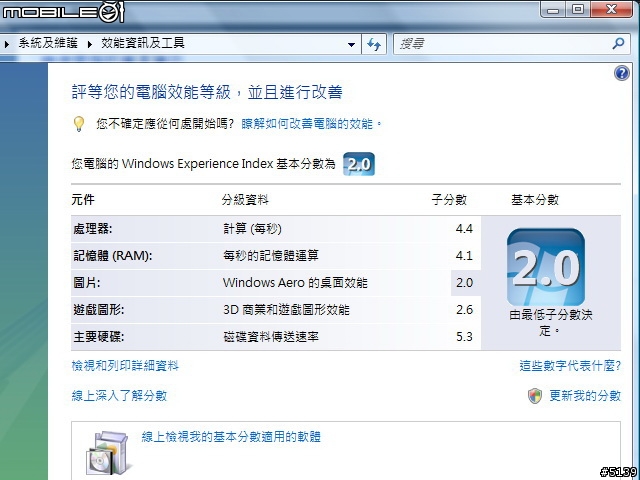Screen dimensions: 640x480
Task: Open 檢視和列印詳細資料 link
Action: [125, 365]
